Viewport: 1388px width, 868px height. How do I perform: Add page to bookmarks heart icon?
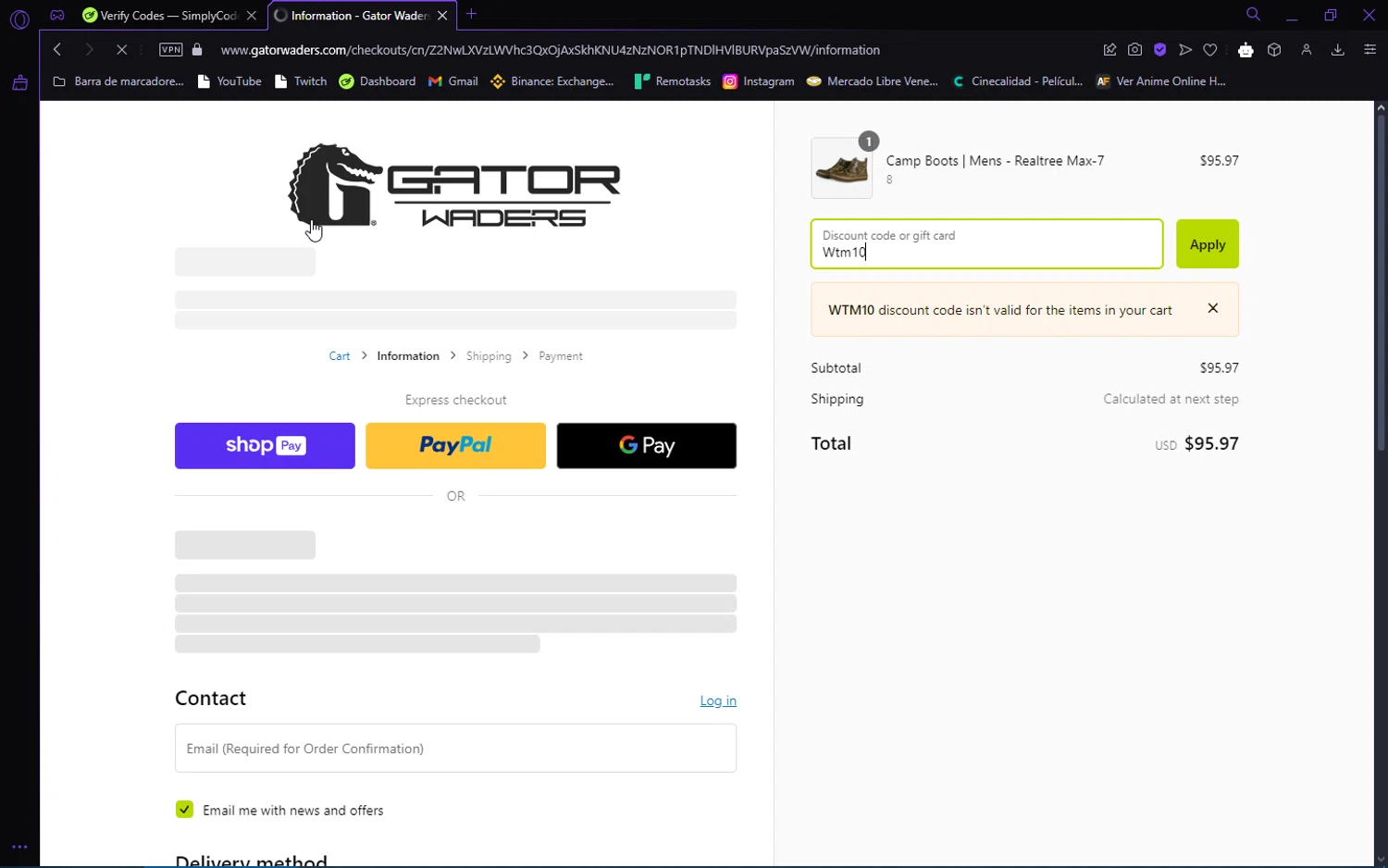pos(1210,50)
